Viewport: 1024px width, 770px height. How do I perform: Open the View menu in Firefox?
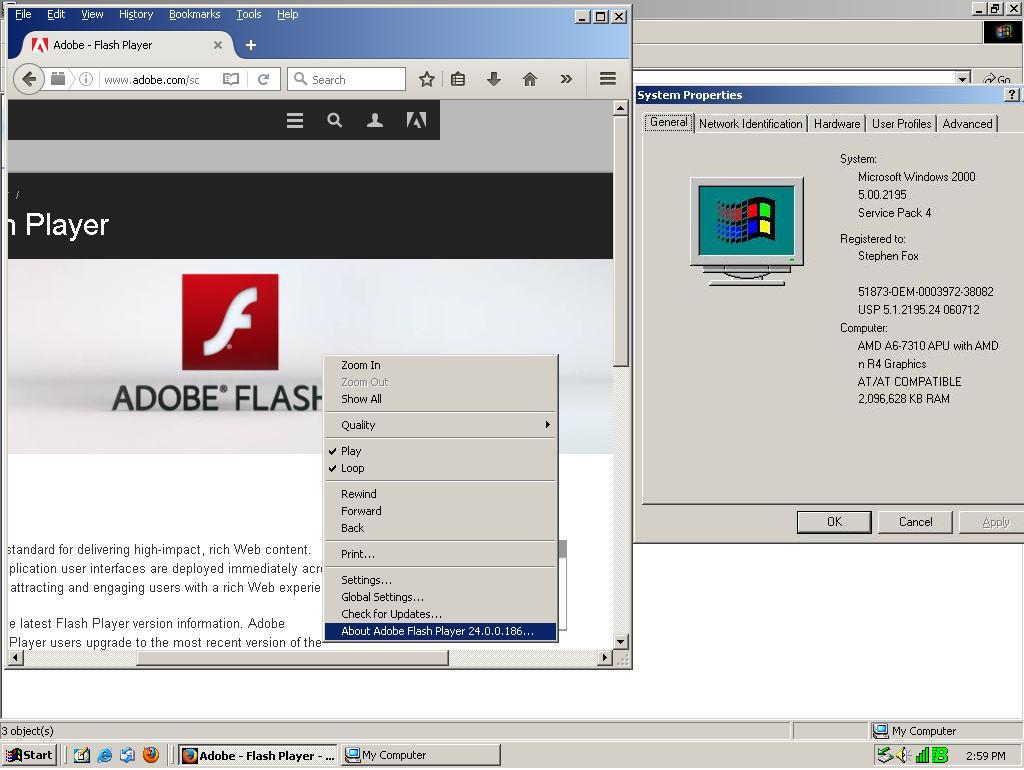click(92, 14)
